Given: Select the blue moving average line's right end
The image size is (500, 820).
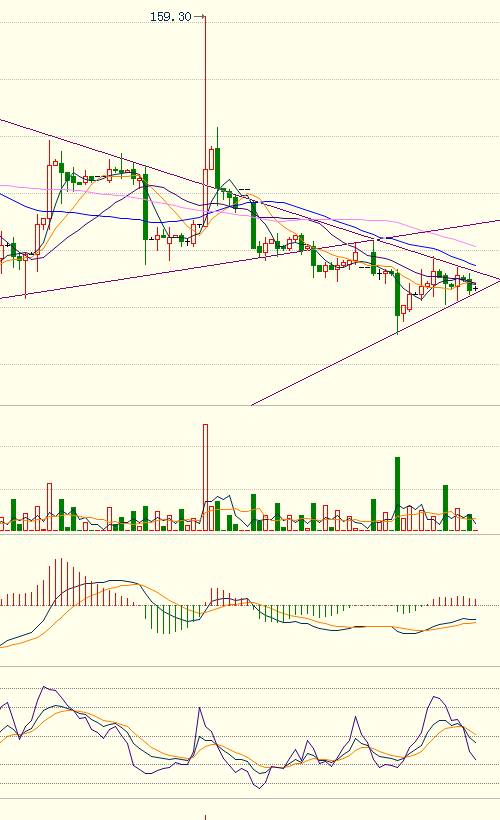Looking at the screenshot, I should 473,265.
